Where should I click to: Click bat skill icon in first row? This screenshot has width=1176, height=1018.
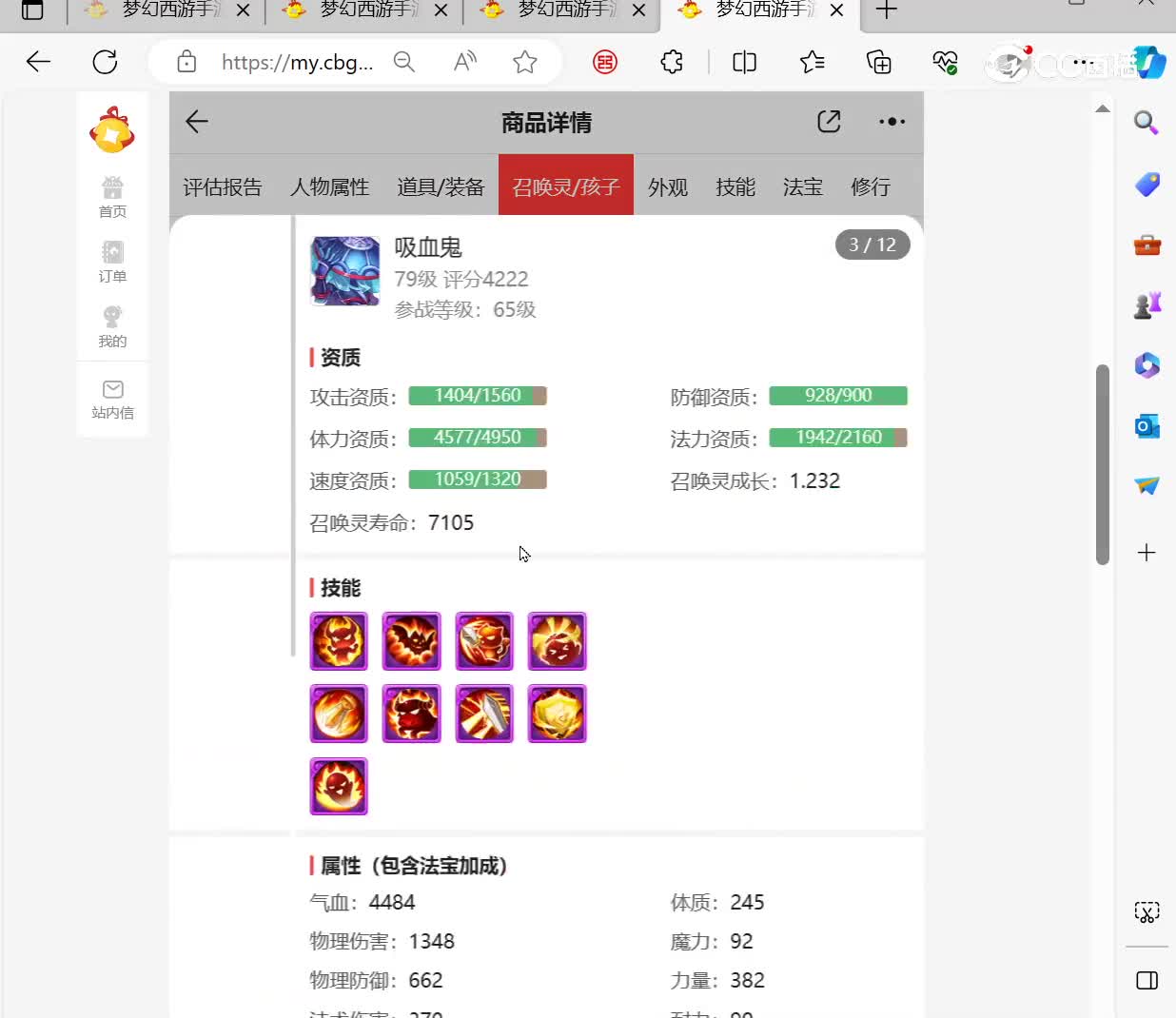412,641
